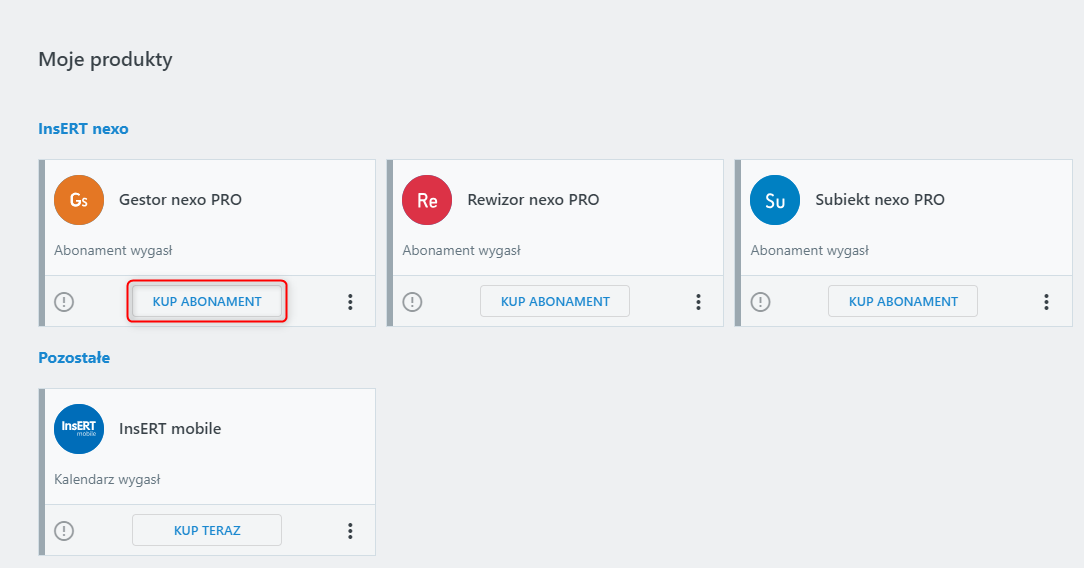Viewport: 1084px width, 568px height.
Task: Select the InsERT mobile product title
Action: click(x=170, y=429)
